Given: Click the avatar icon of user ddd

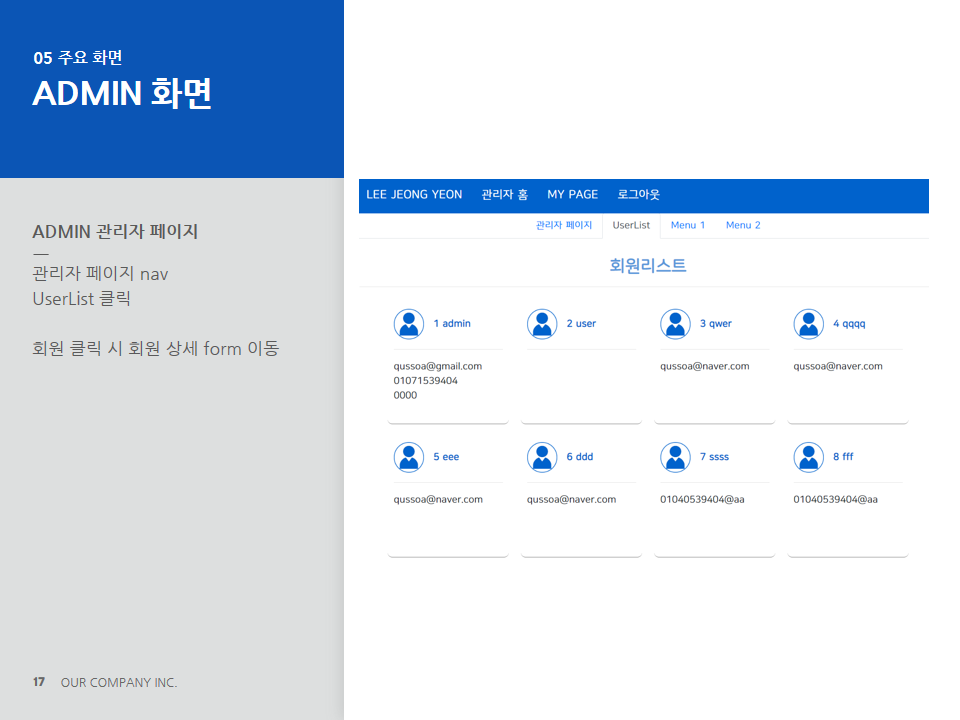Looking at the screenshot, I should [542, 457].
